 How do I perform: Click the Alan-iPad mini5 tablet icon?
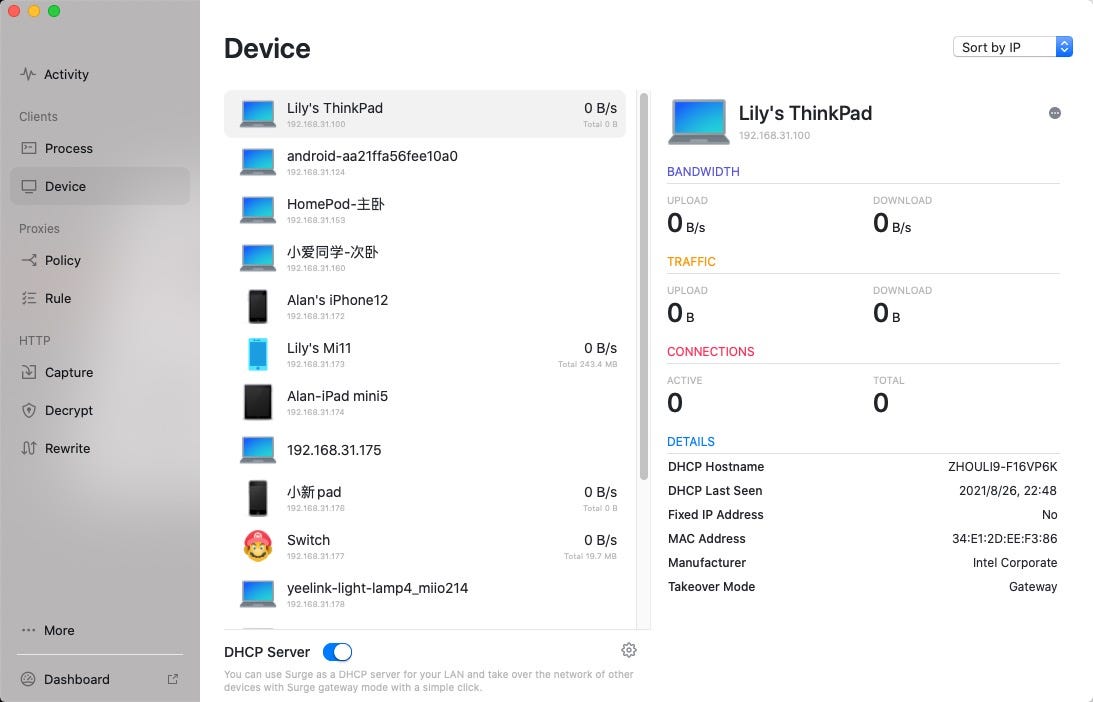point(258,402)
